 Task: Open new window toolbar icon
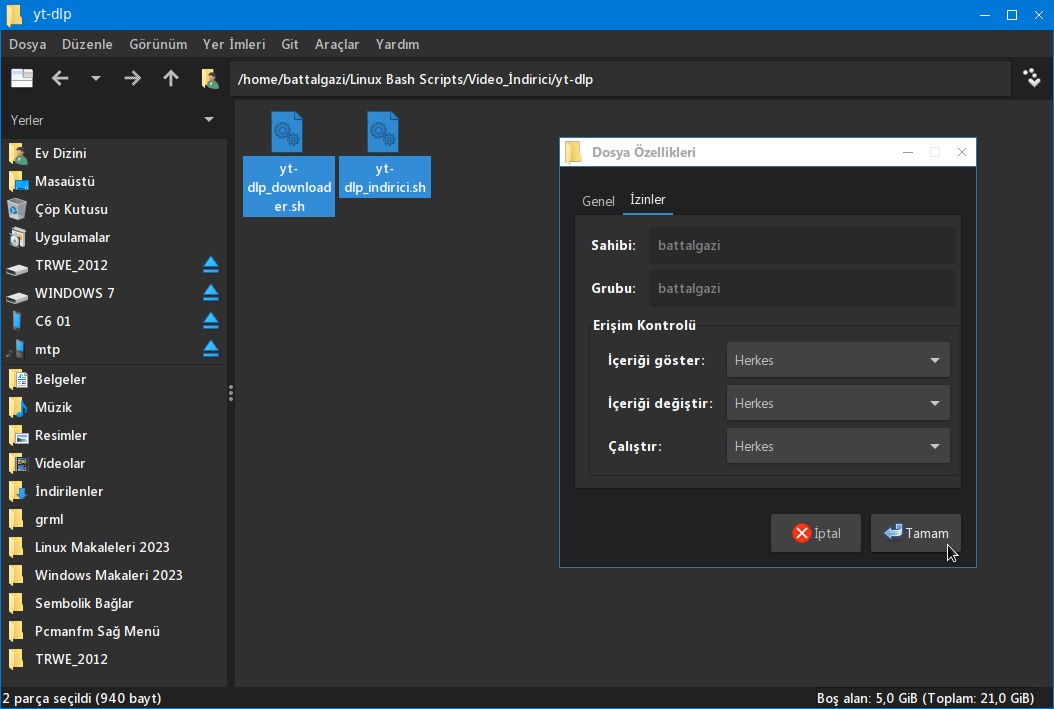22,79
